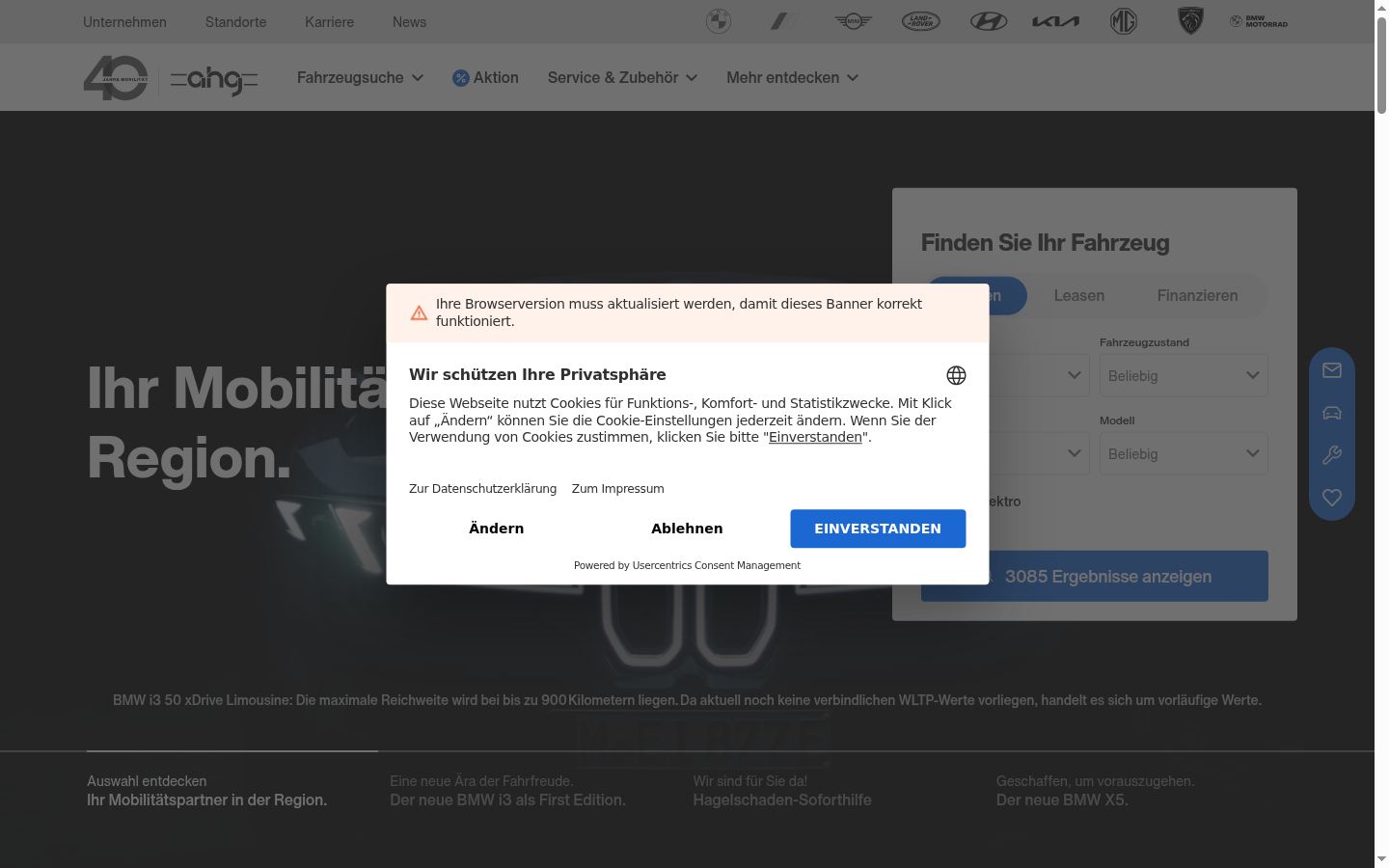Click the scrollbar down arrow
The image size is (1389, 868).
coord(1381,859)
